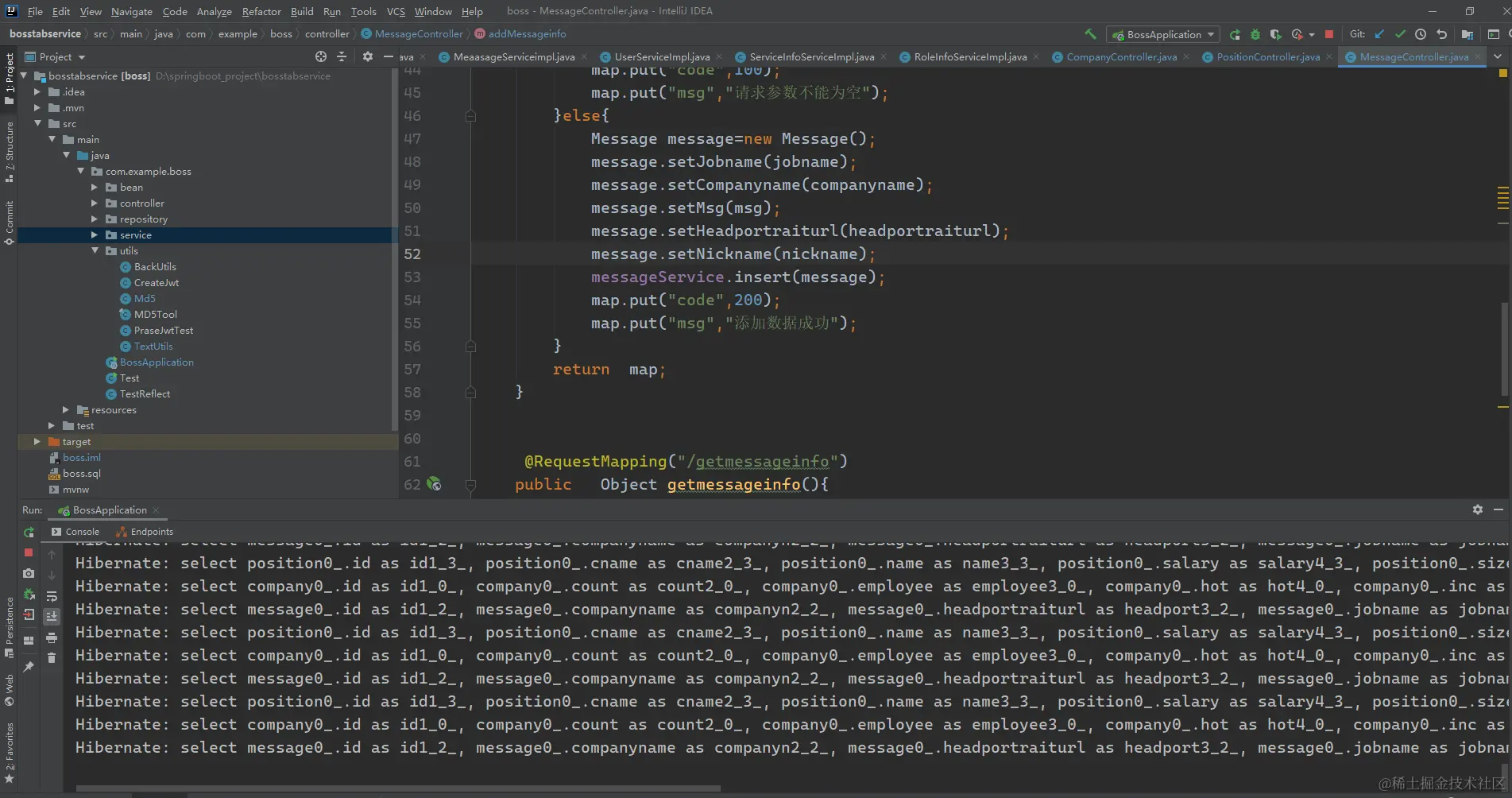The height and width of the screenshot is (798, 1512).
Task: Click Dump Threads camera icon
Action: pyautogui.click(x=29, y=573)
